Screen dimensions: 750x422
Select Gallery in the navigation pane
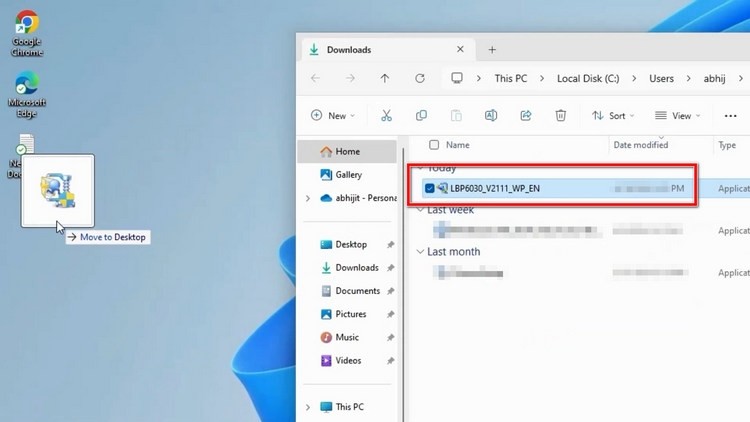[347, 175]
